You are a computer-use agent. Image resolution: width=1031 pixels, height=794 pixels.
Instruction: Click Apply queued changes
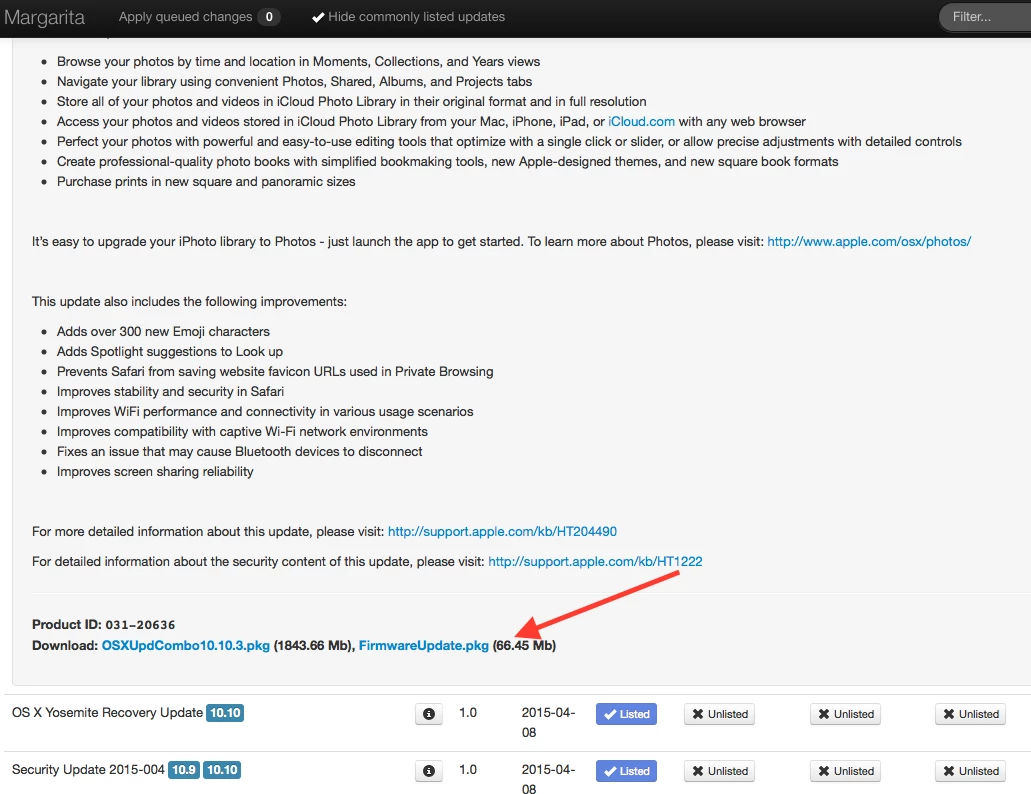185,17
